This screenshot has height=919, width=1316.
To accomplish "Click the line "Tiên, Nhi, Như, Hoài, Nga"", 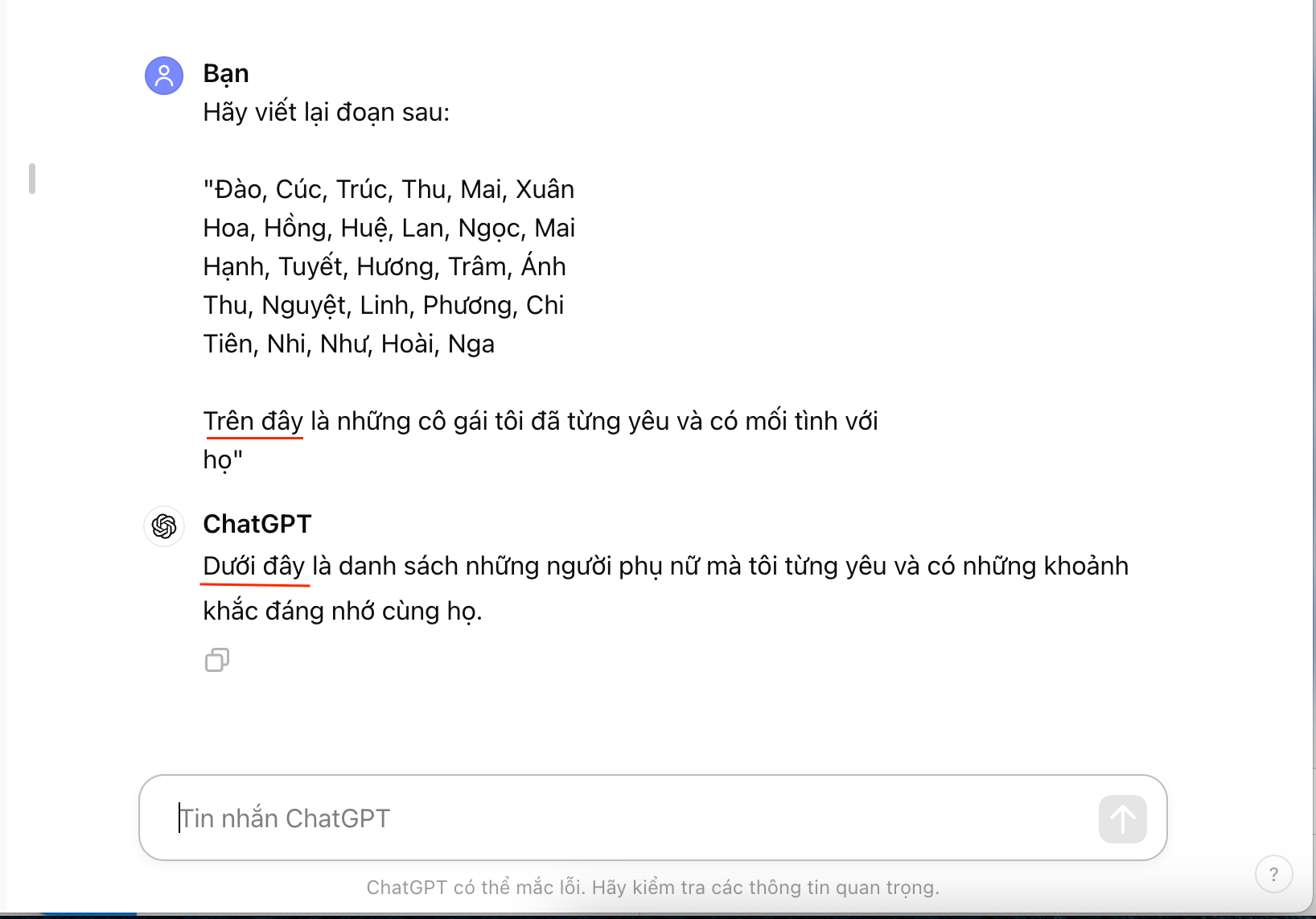I will pos(349,344).
